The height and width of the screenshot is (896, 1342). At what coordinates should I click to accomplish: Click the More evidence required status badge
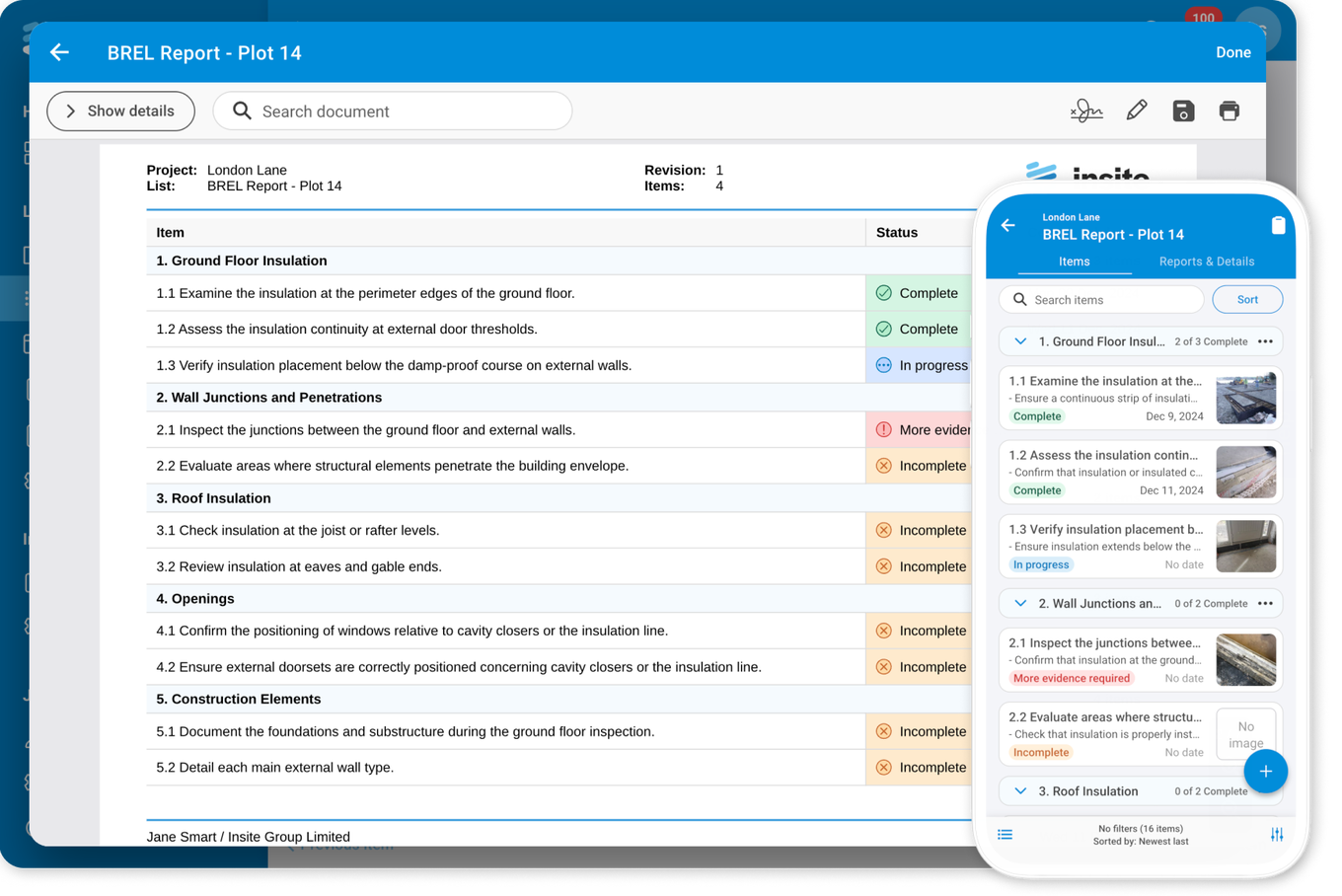(1072, 678)
